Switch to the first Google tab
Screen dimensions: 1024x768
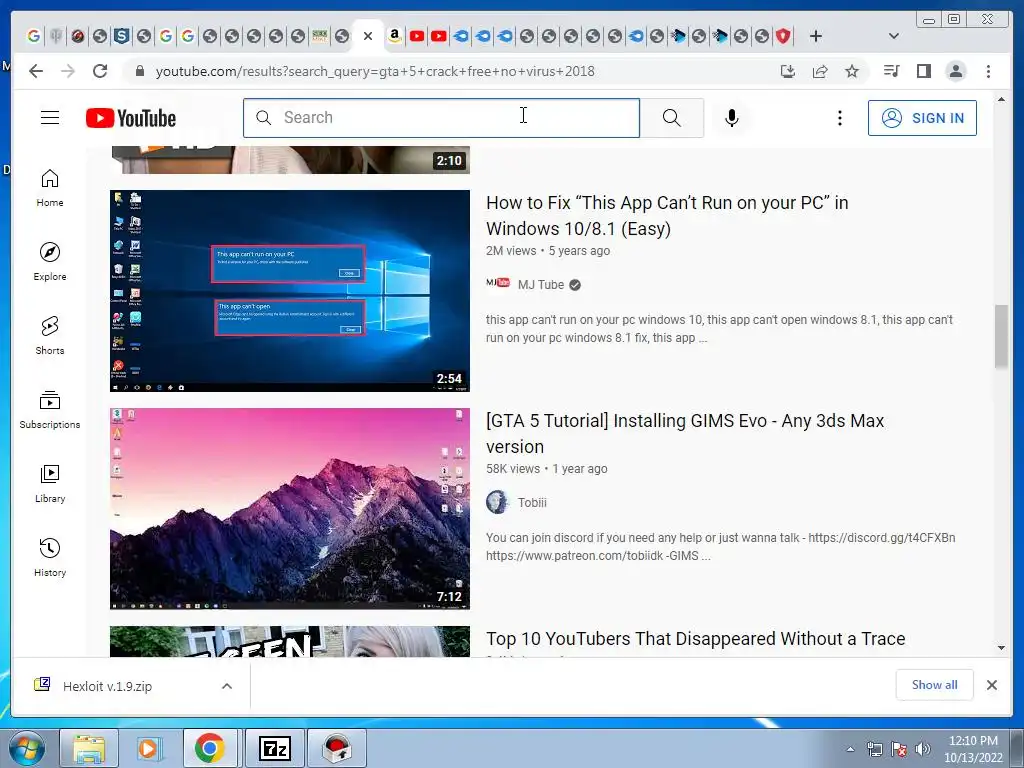tap(33, 36)
